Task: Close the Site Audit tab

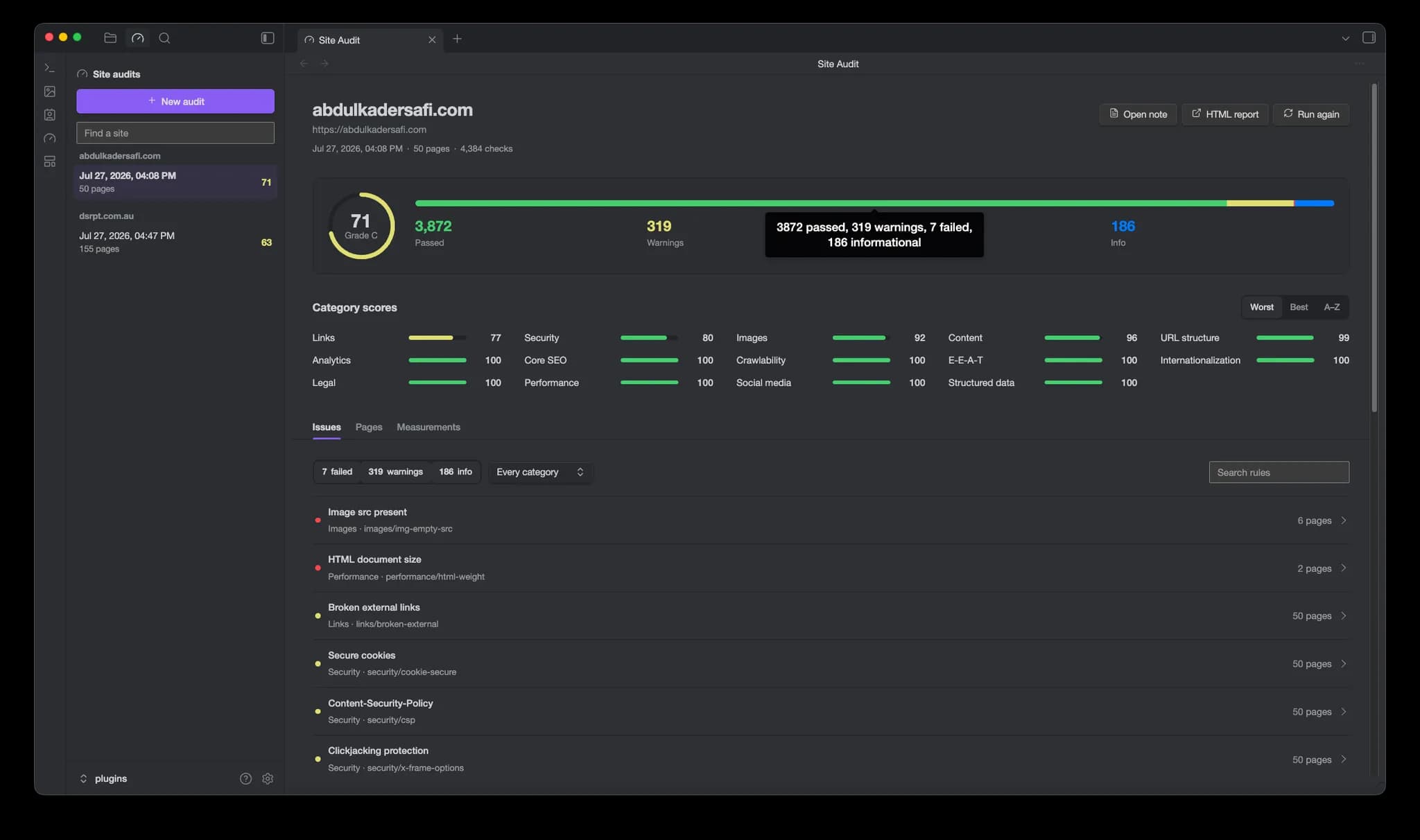Action: point(432,40)
